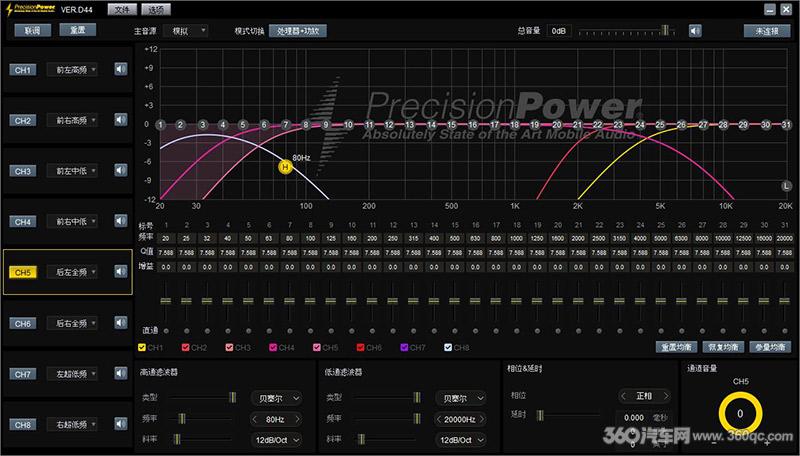
Task: Mute the CH4 channel speaker icon
Action: coord(120,221)
